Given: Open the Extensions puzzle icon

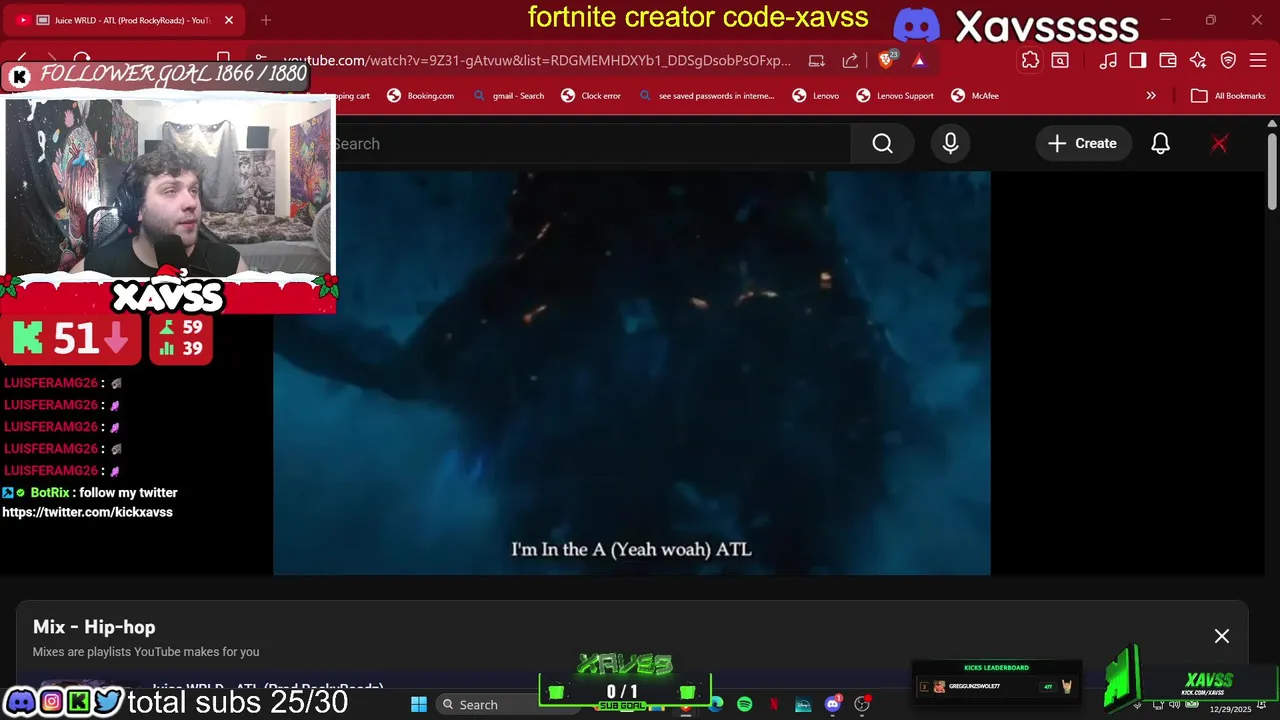Looking at the screenshot, I should point(1030,60).
